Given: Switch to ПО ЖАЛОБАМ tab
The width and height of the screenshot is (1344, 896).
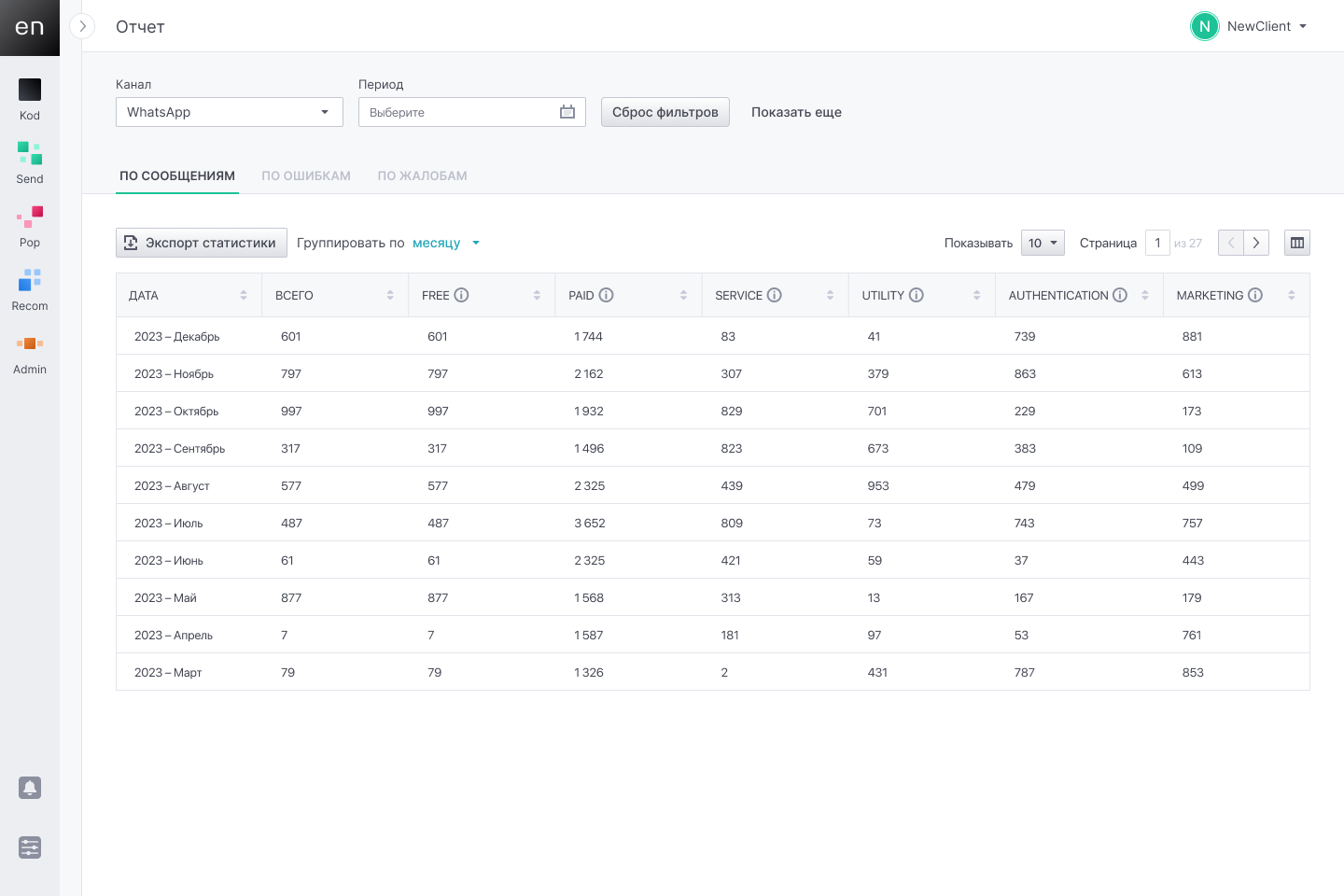Looking at the screenshot, I should (422, 175).
